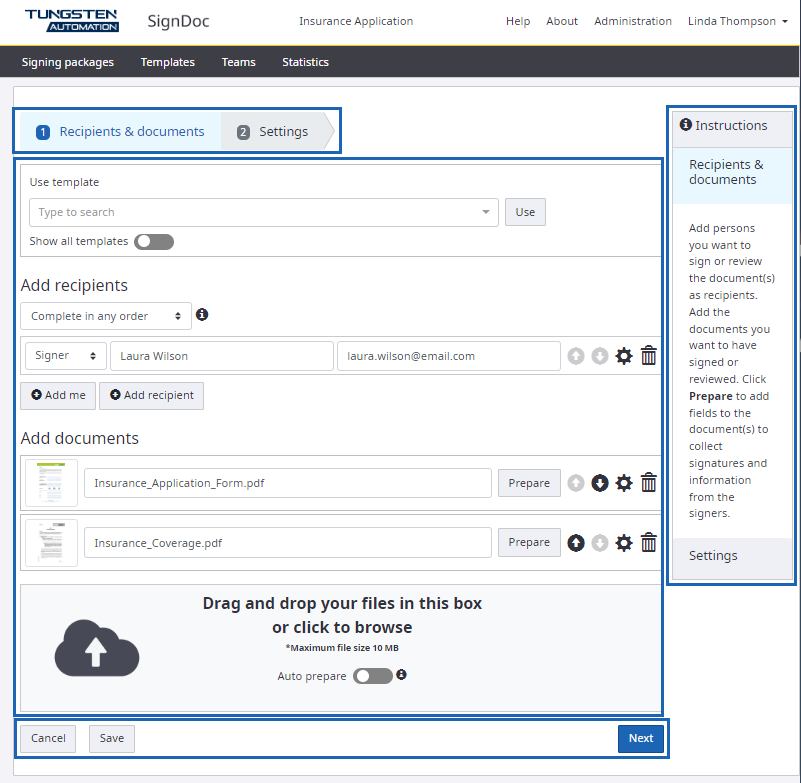Delete Insurance_Application_Form.pdf using trash icon
This screenshot has height=783, width=801.
pyautogui.click(x=649, y=483)
